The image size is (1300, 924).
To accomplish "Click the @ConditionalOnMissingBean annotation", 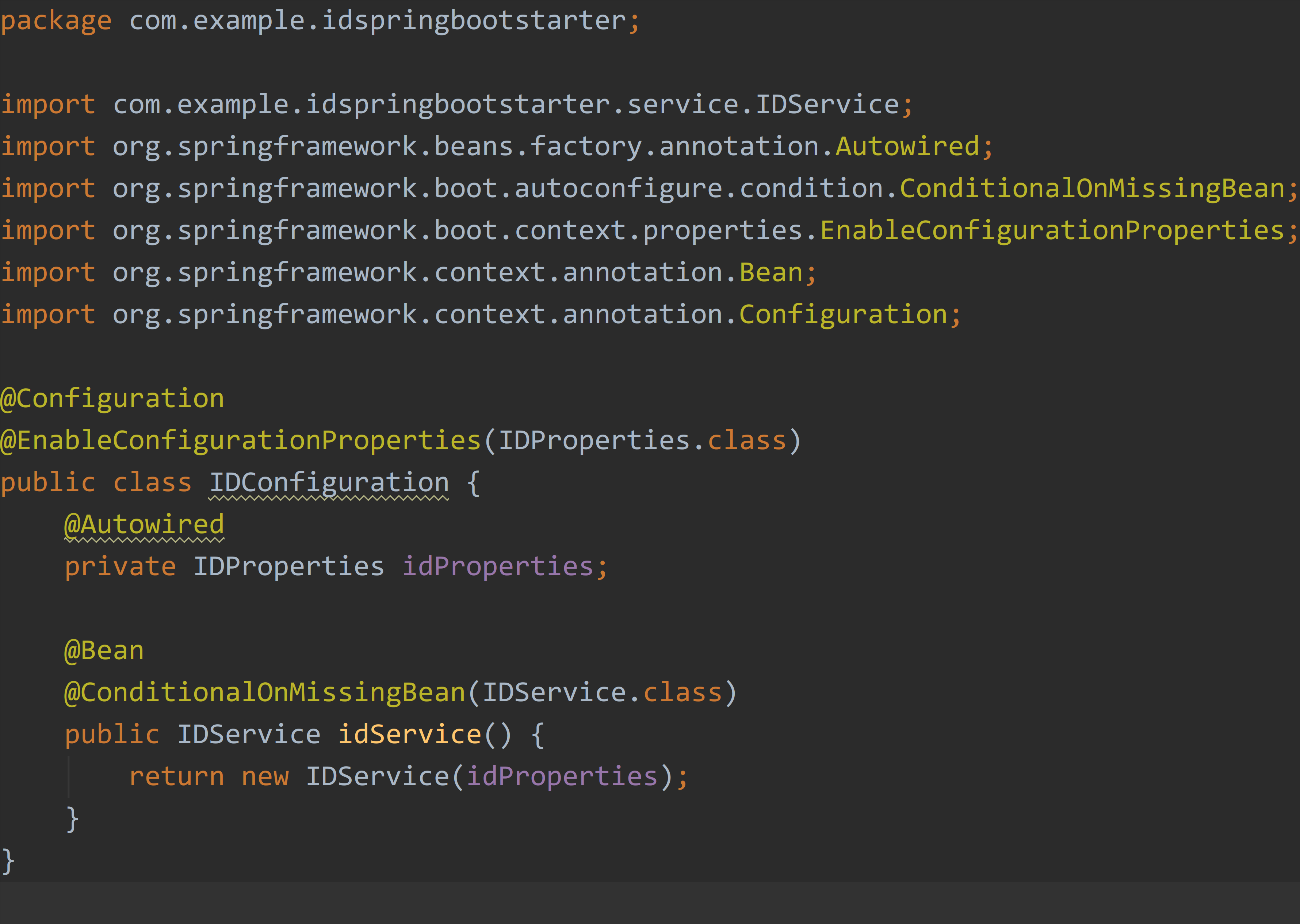I will (x=265, y=692).
